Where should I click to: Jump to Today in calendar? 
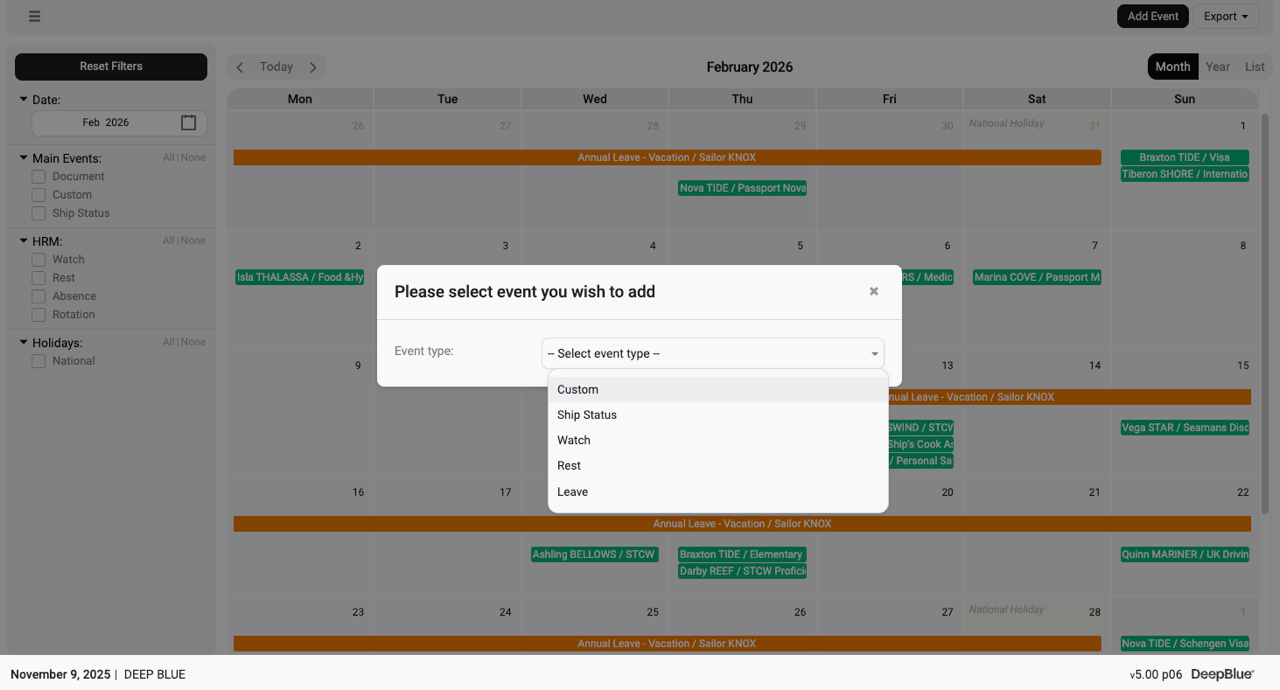[x=276, y=67]
